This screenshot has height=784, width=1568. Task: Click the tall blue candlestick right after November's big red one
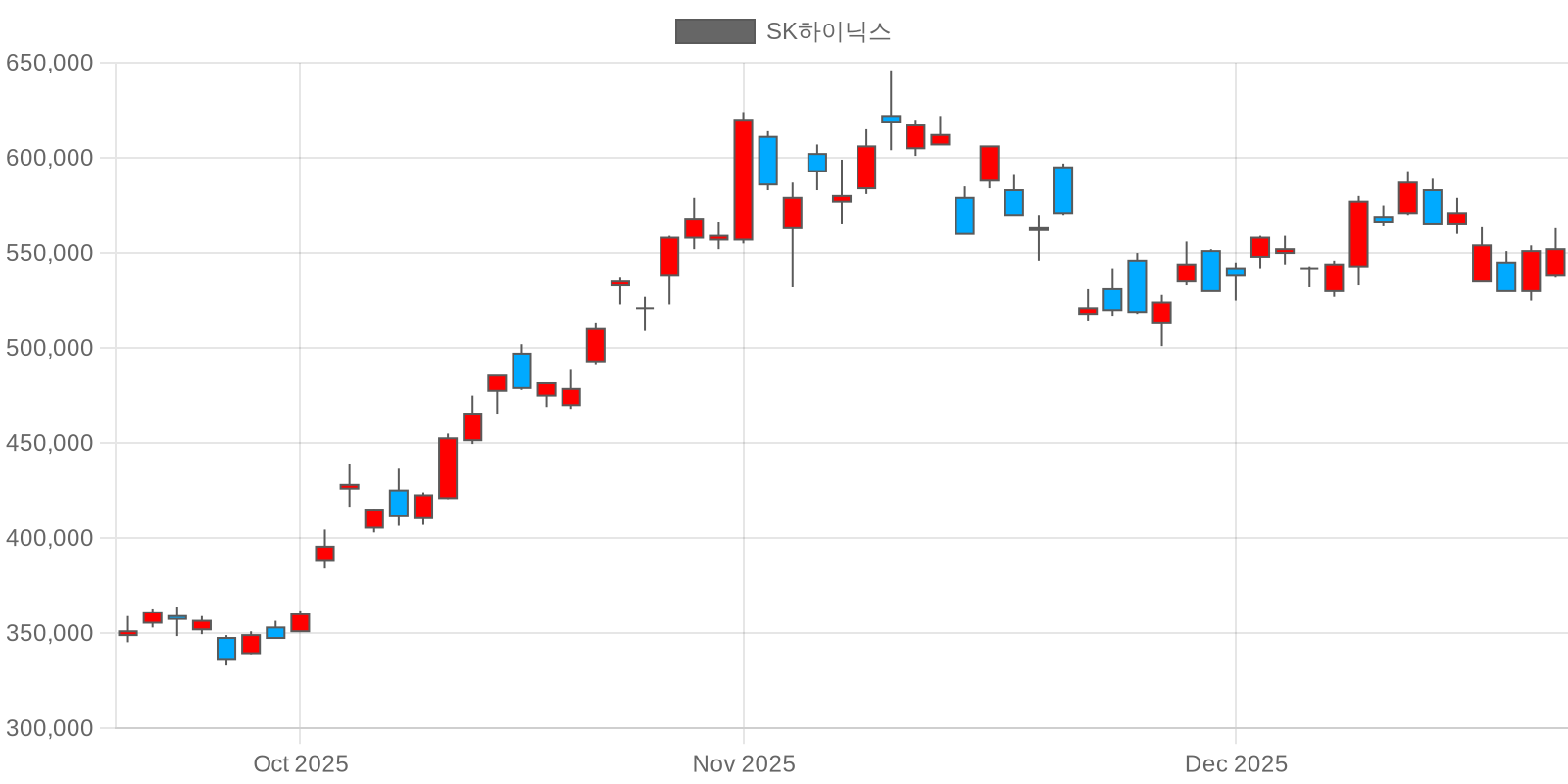click(768, 161)
